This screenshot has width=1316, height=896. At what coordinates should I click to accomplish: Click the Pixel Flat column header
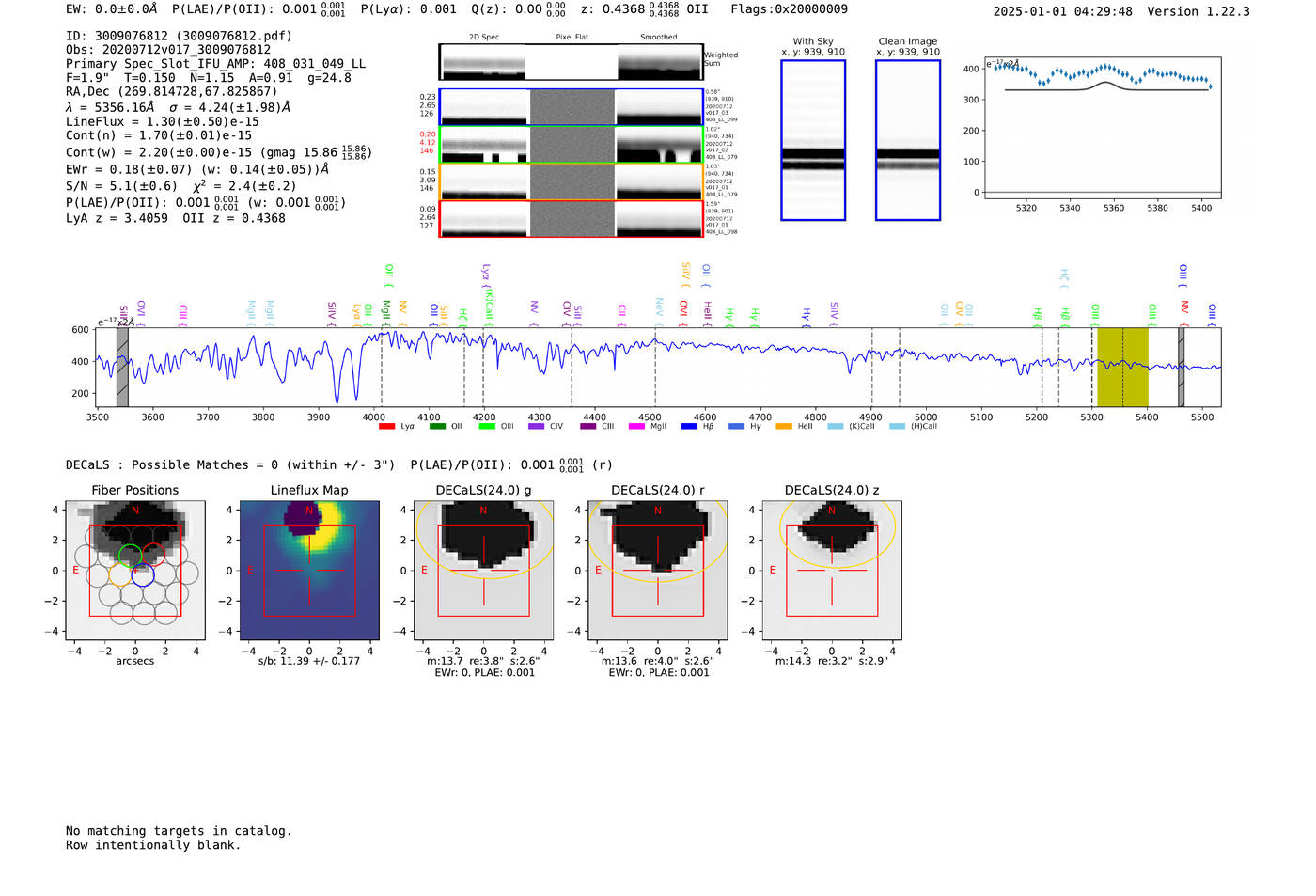572,38
